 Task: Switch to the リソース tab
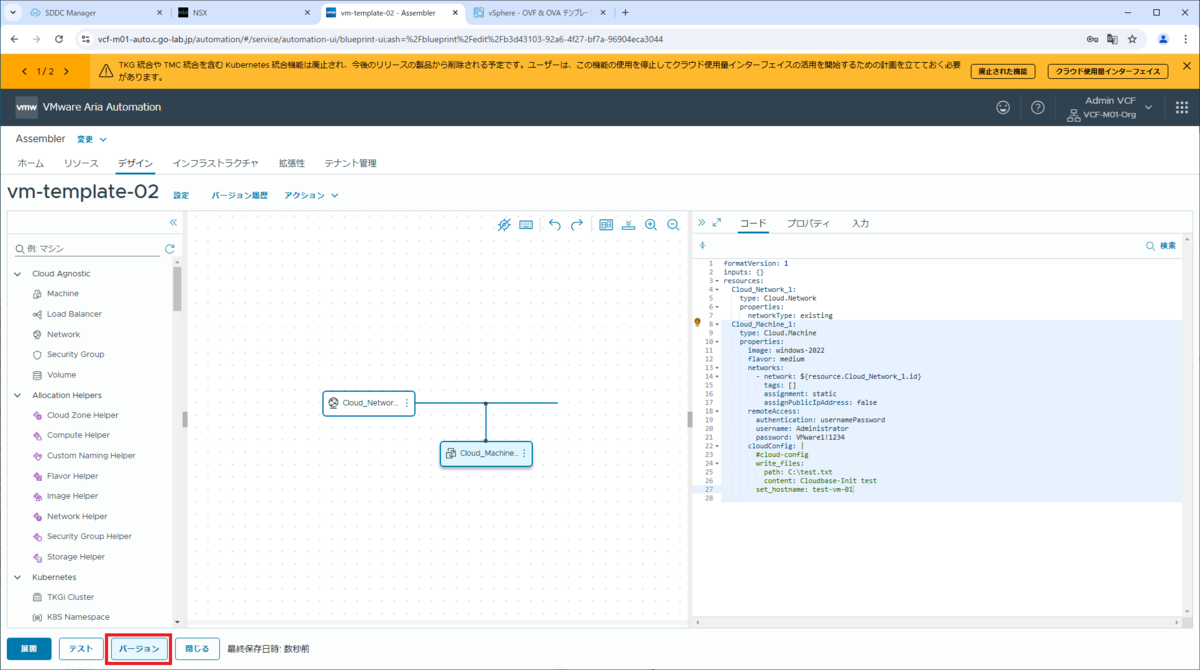[x=81, y=163]
